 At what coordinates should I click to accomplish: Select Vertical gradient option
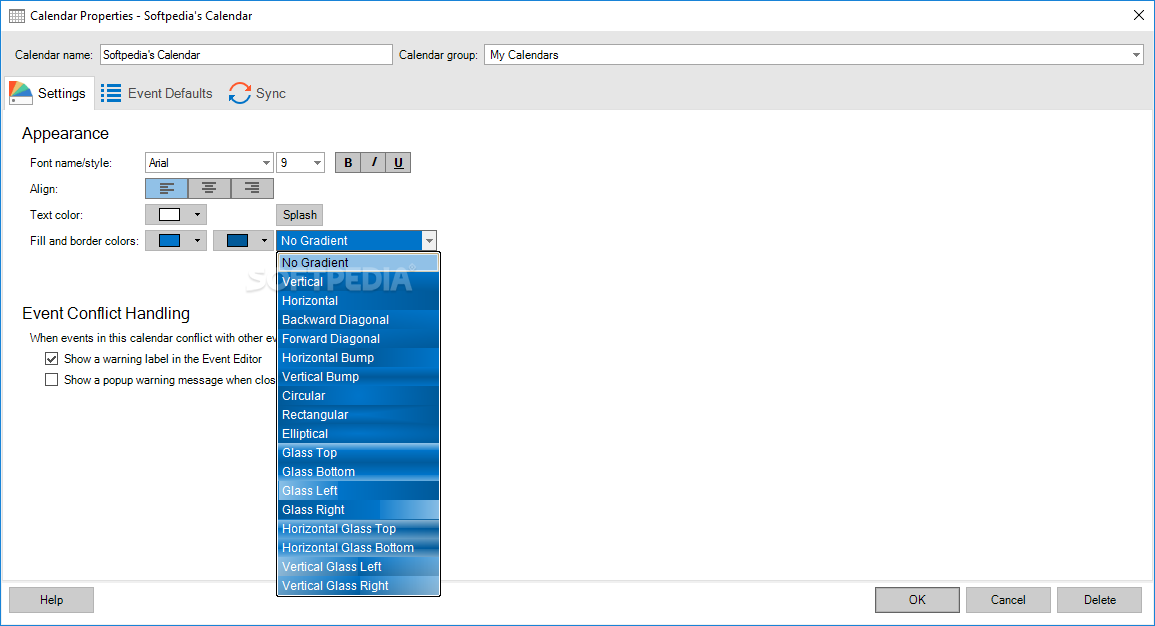358,281
